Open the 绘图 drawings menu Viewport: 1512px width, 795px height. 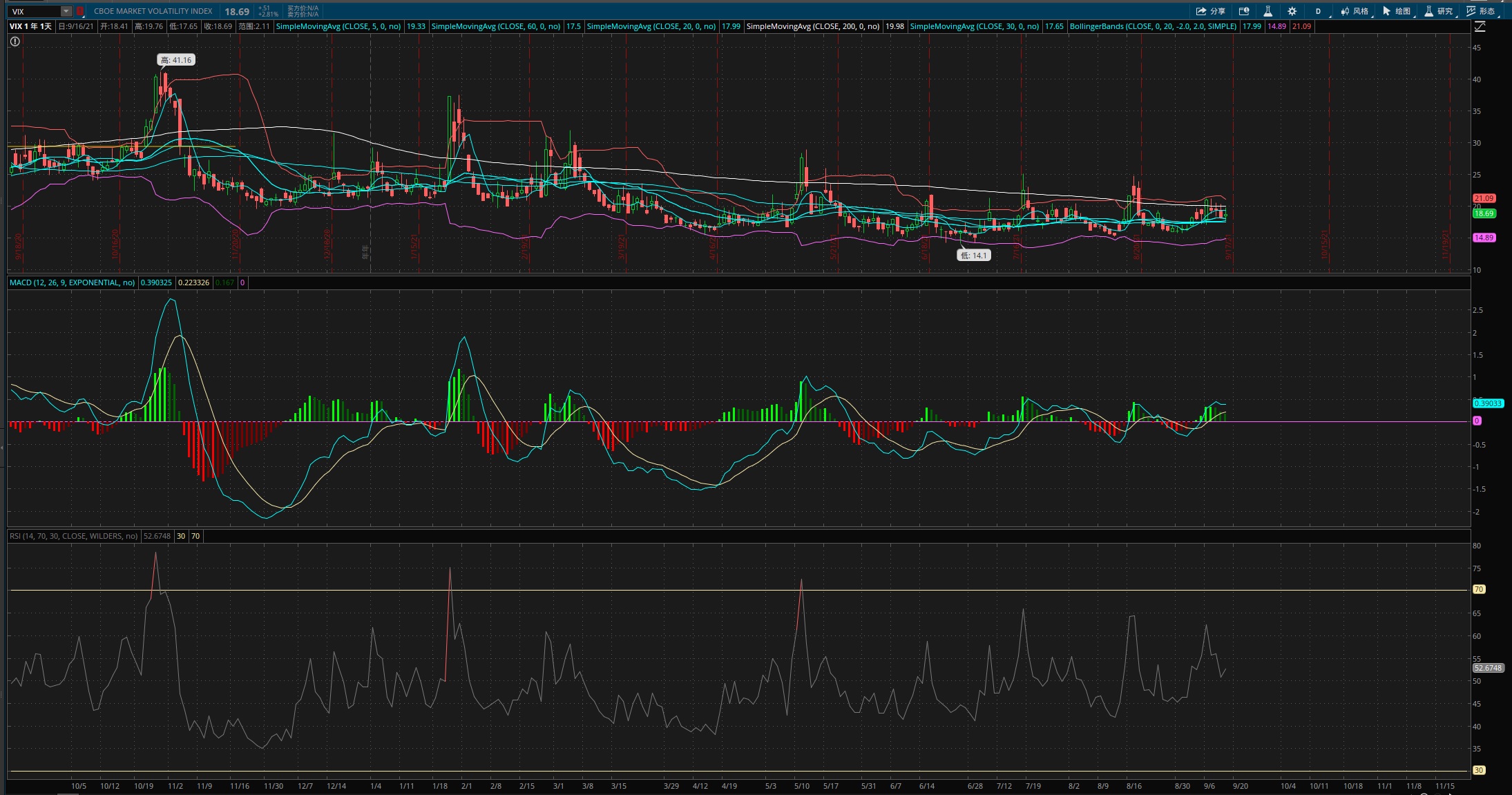(1397, 11)
